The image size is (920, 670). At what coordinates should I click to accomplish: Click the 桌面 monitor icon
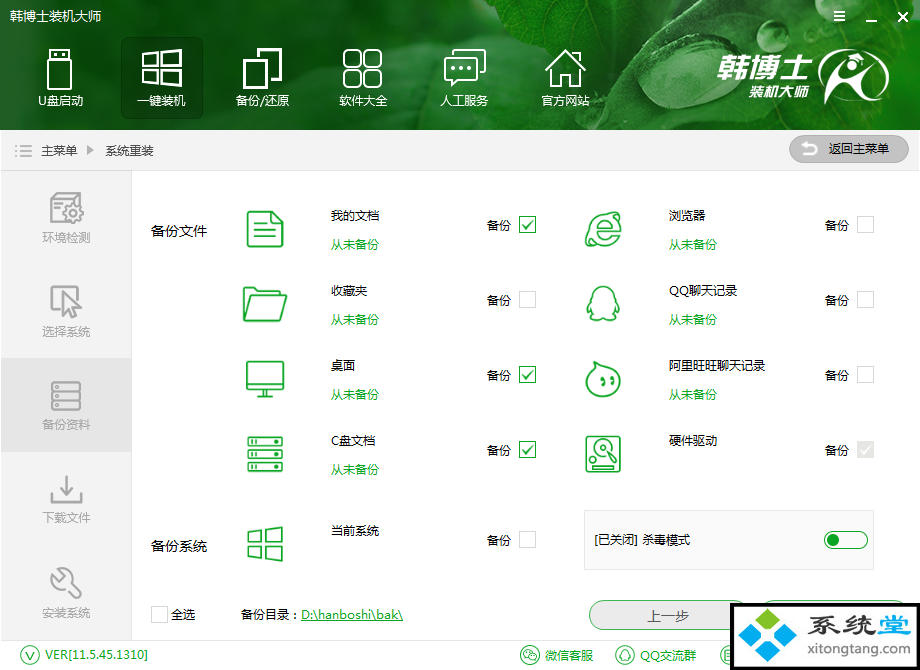(265, 379)
